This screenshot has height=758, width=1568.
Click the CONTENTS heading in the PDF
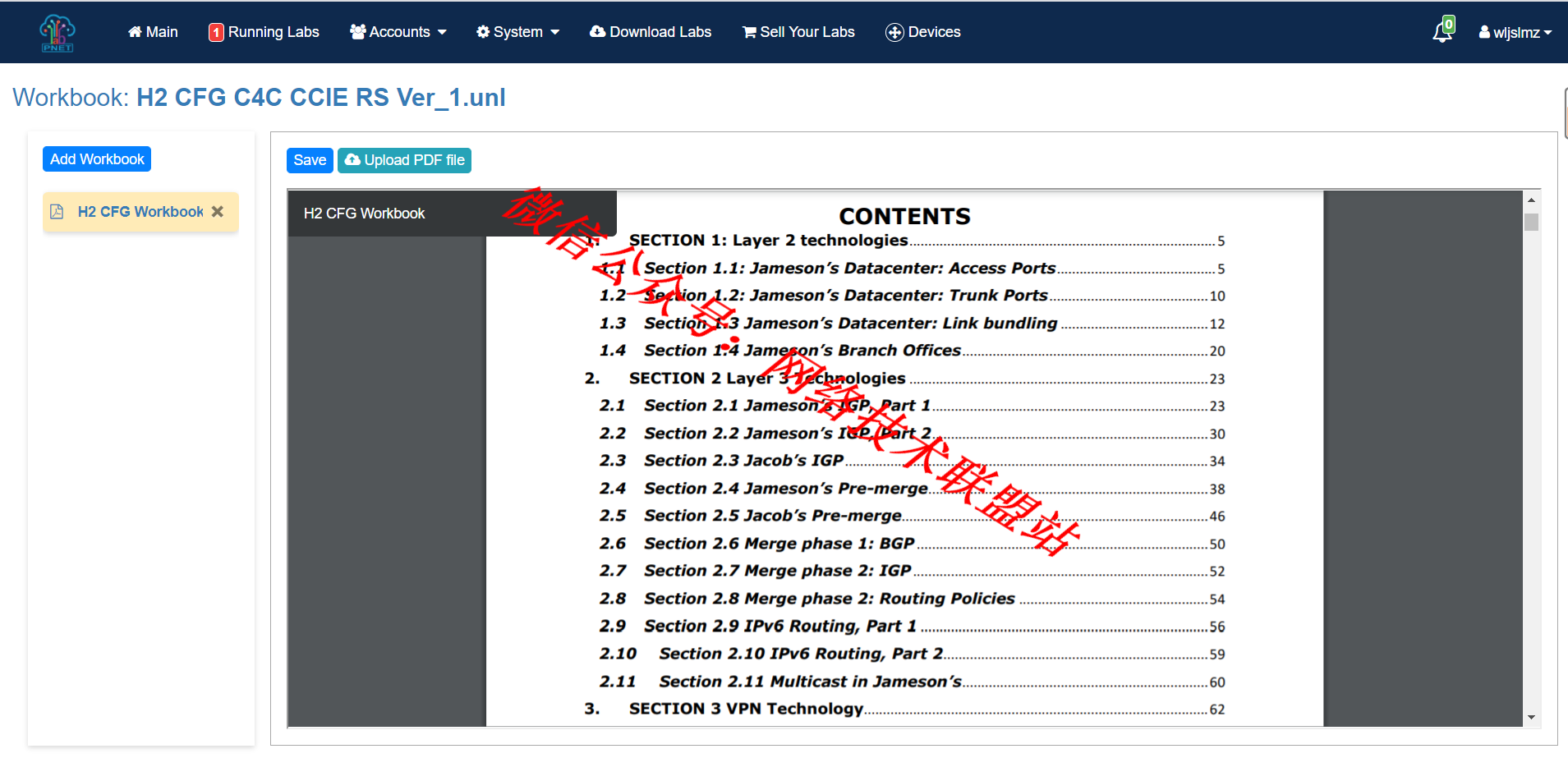[904, 216]
